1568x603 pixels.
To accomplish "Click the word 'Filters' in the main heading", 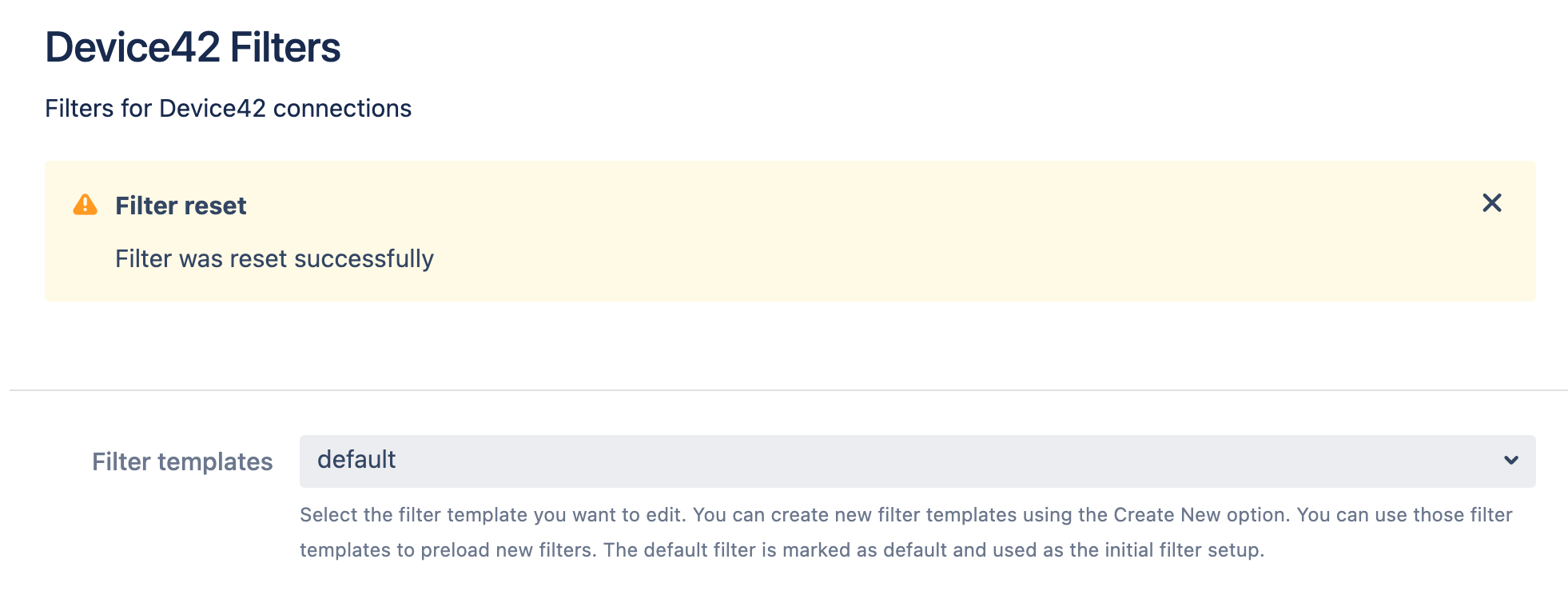I will coord(285,47).
